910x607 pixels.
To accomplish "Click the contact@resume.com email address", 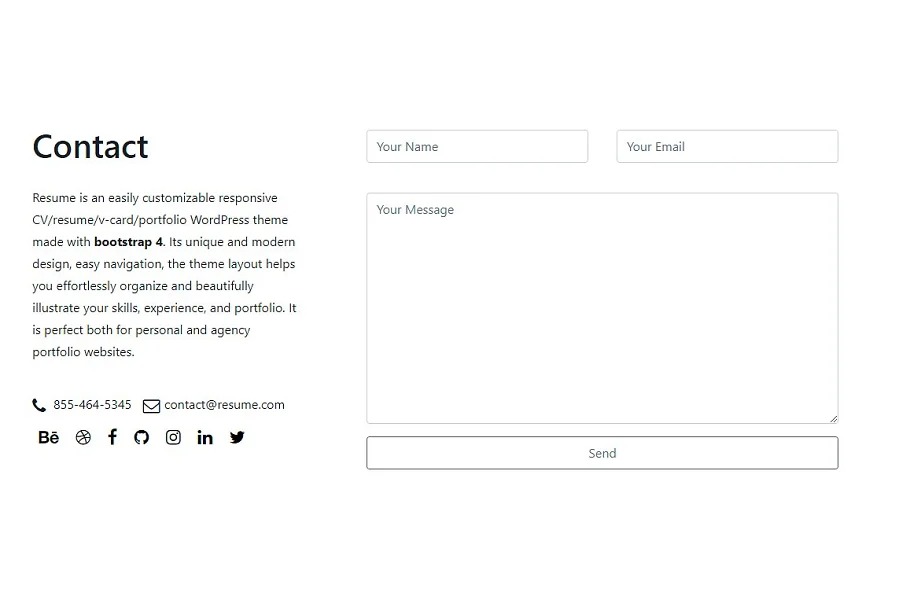I will click(x=224, y=405).
